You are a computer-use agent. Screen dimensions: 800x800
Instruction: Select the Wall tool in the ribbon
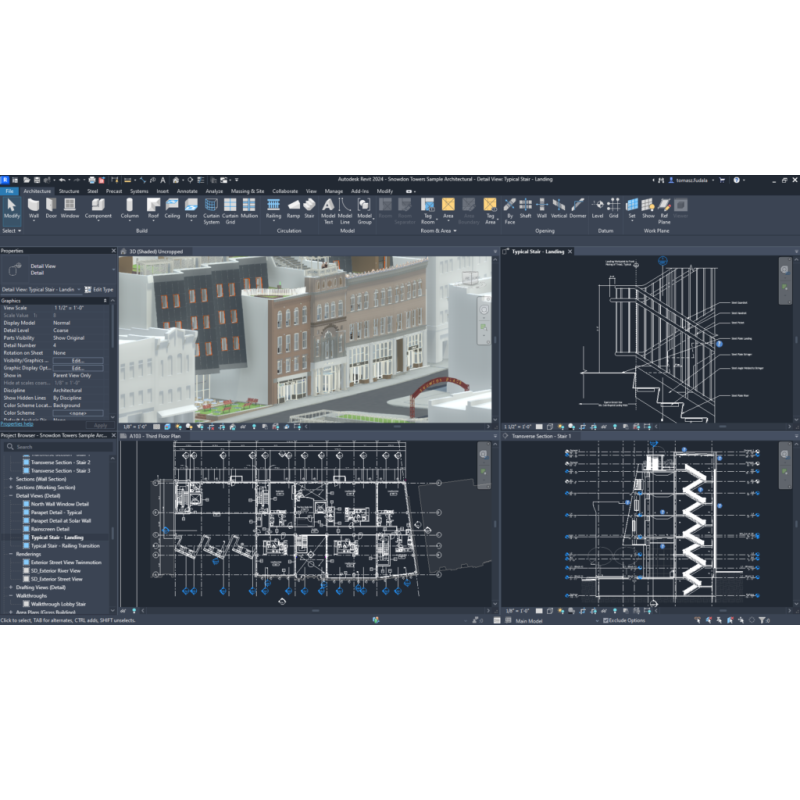point(34,207)
